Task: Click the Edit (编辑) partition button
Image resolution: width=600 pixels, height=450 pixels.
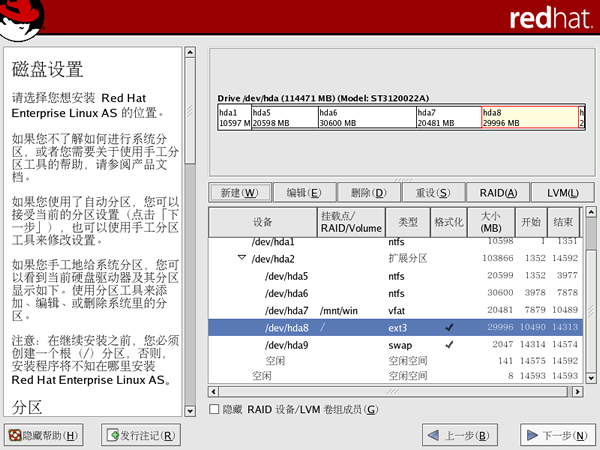Action: coord(305,192)
